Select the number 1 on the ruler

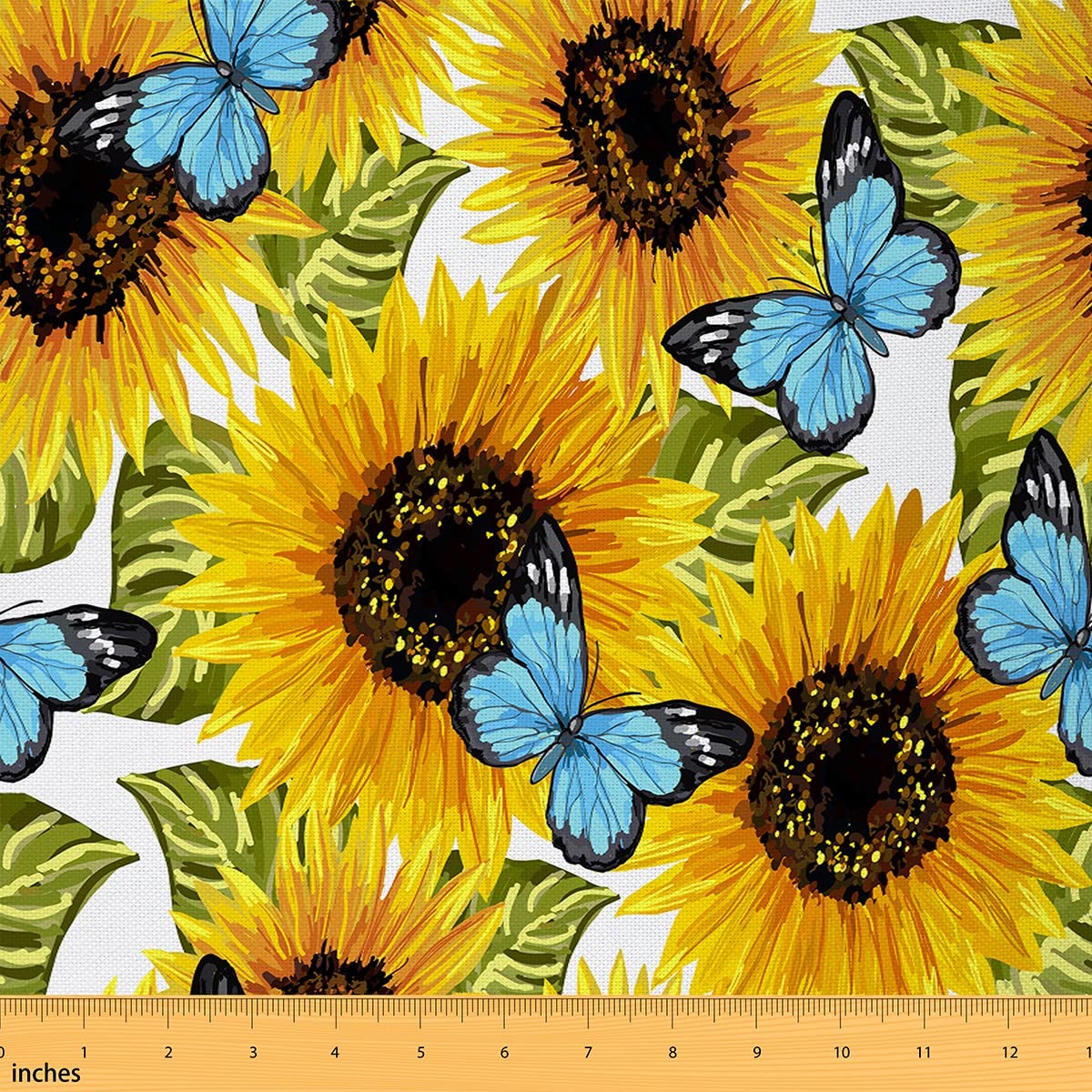coord(85,1053)
